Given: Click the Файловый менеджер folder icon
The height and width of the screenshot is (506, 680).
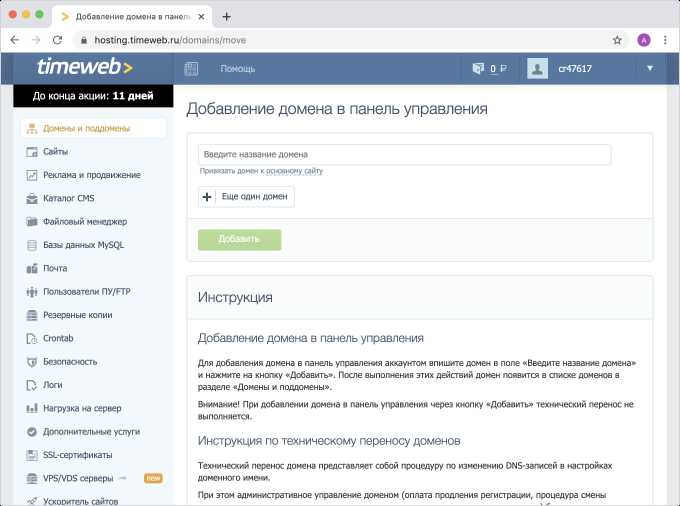Looking at the screenshot, I should 32,222.
